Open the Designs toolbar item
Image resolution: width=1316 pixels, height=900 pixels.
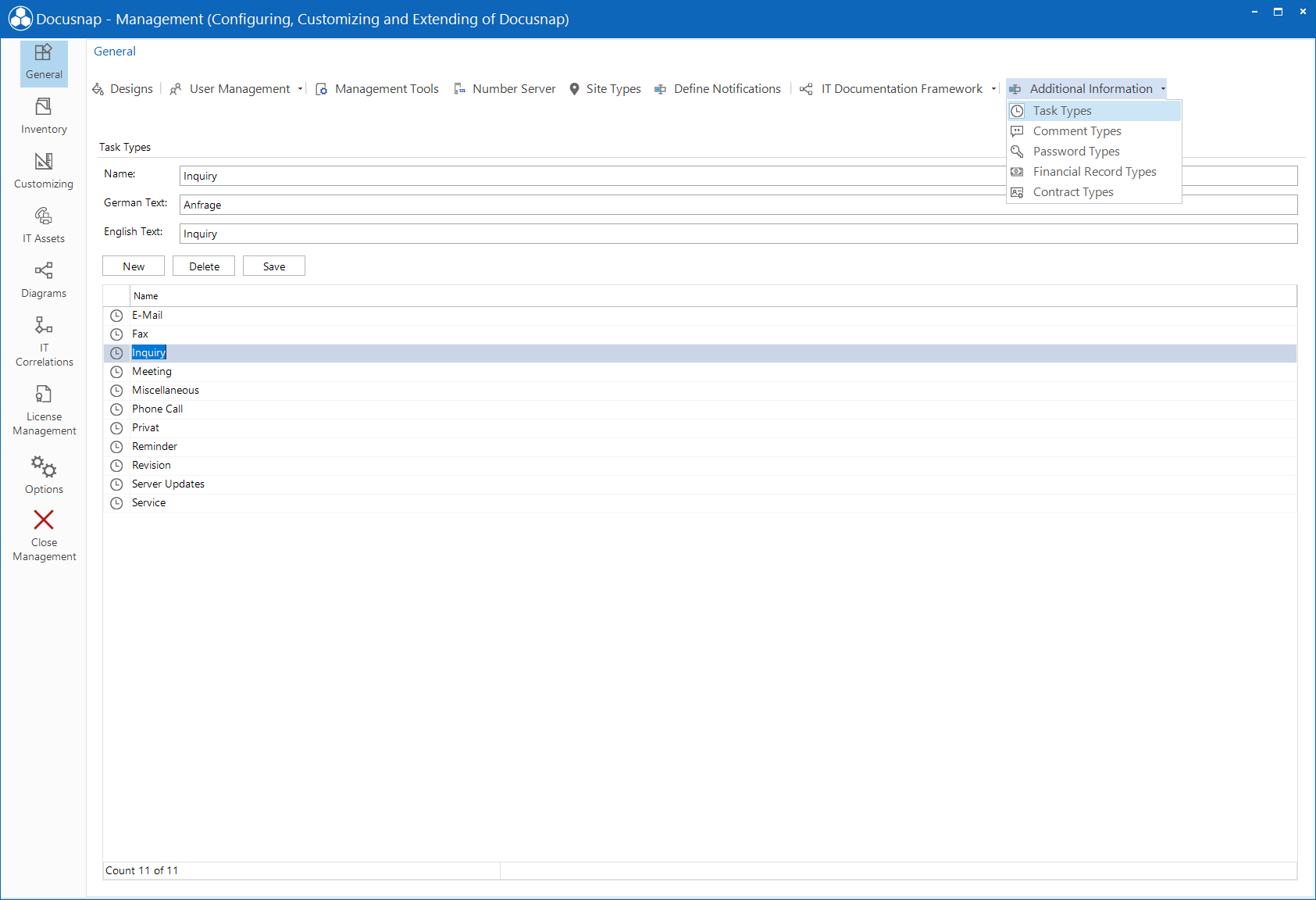pyautogui.click(x=123, y=89)
